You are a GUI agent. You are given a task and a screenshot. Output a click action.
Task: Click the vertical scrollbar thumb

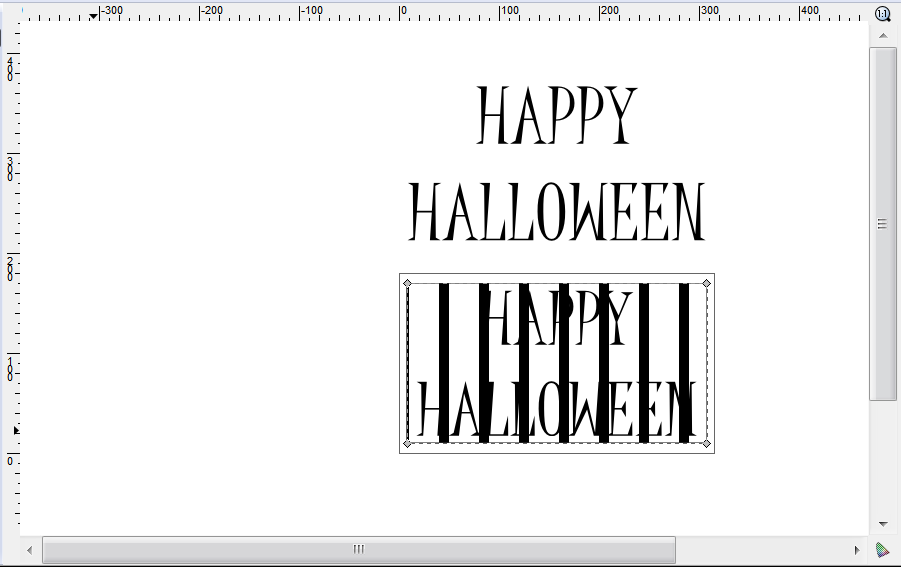[x=882, y=223]
